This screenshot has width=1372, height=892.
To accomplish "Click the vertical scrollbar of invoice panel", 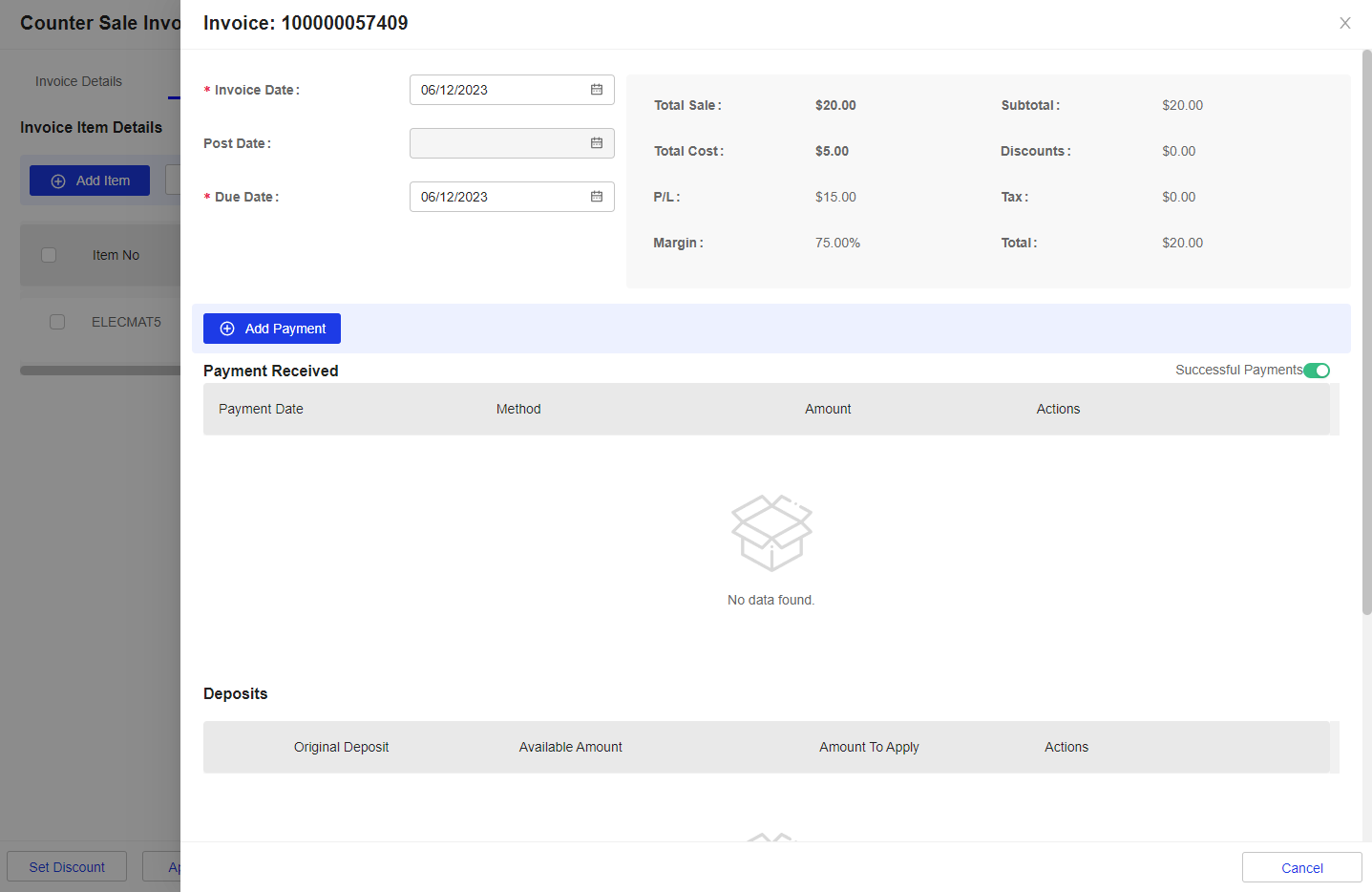I will [x=1366, y=332].
